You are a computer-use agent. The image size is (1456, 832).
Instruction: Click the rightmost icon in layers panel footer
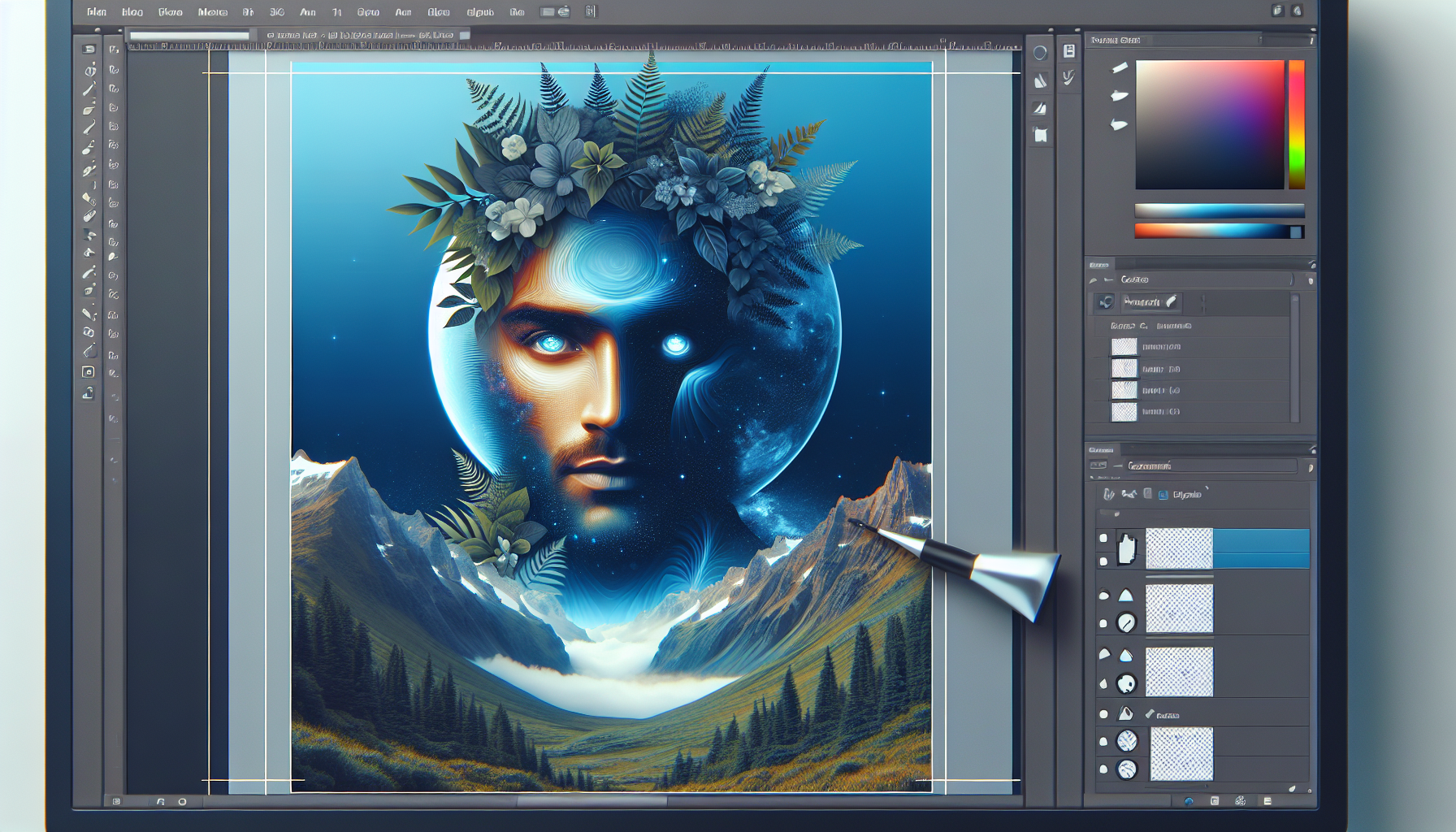click(1267, 801)
